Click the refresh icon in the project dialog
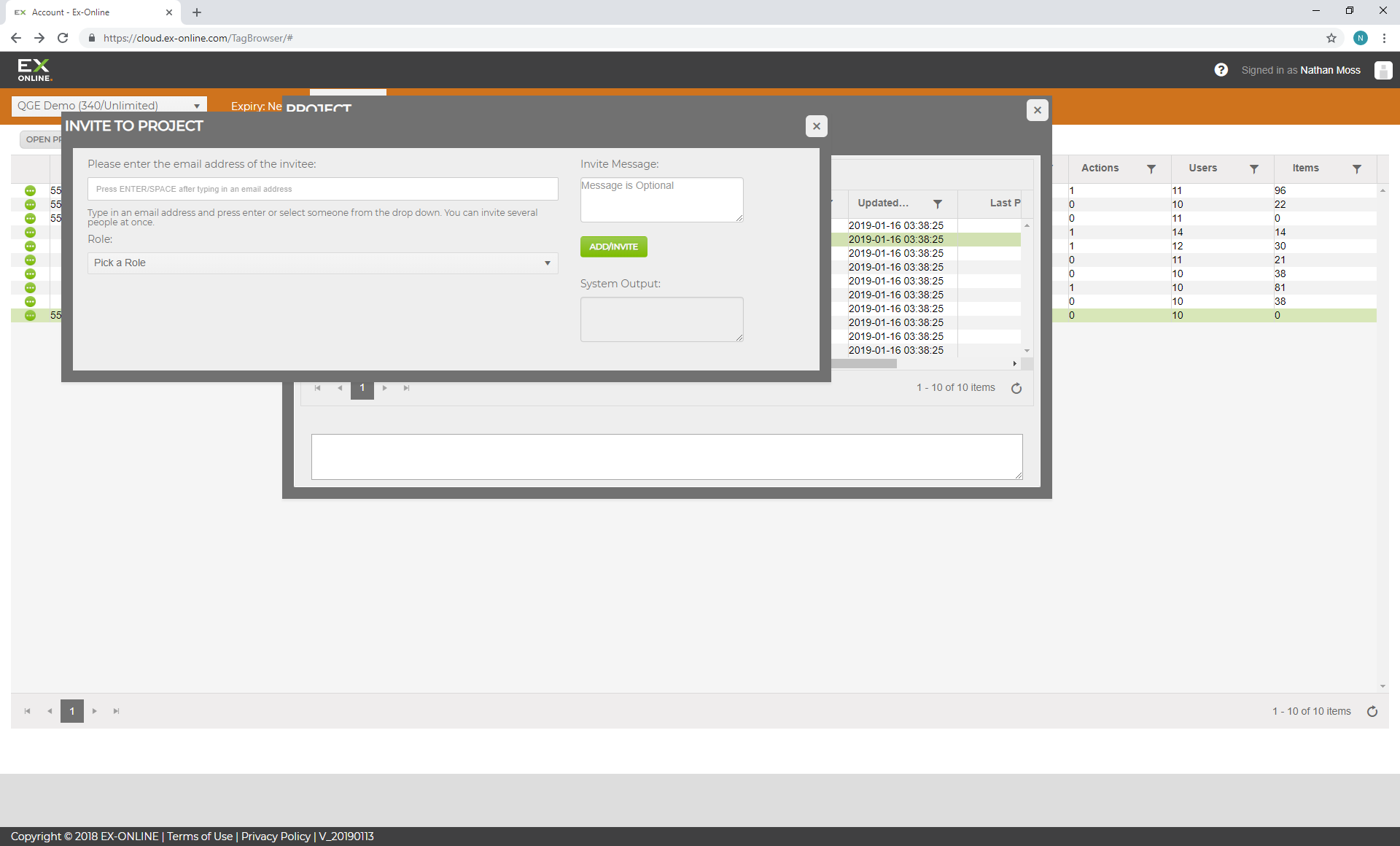Image resolution: width=1400 pixels, height=846 pixels. tap(1016, 388)
